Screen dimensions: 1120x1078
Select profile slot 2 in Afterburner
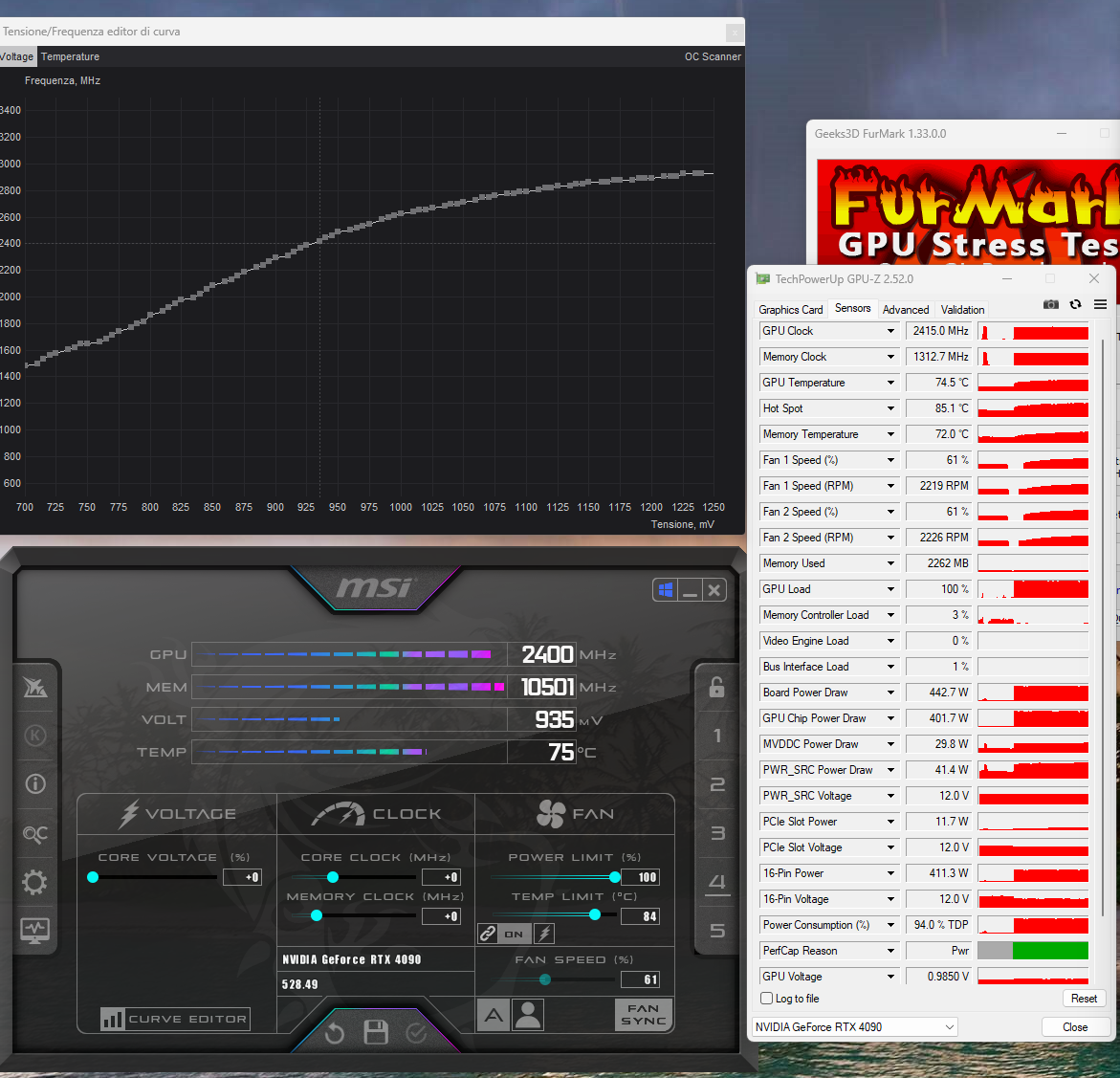(717, 784)
